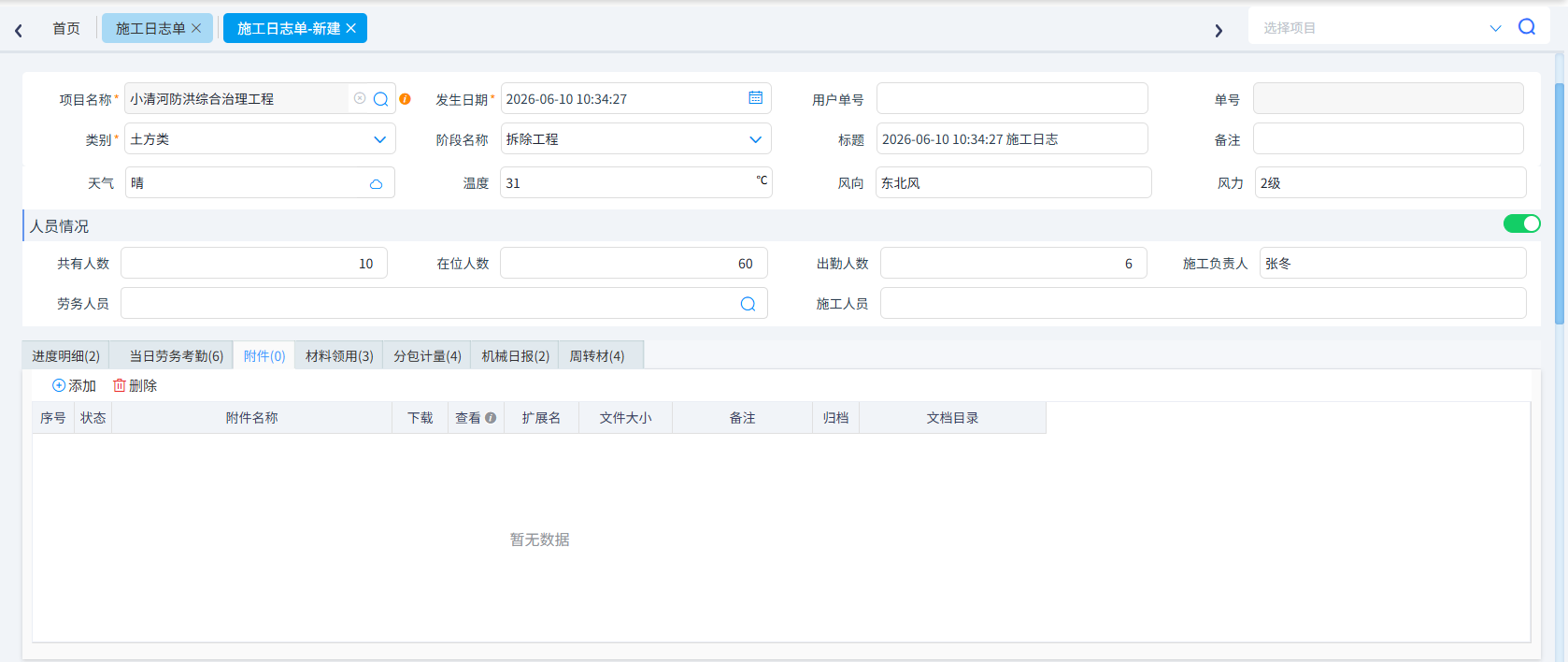This screenshot has height=662, width=1568.
Task: Clear the 项目名称 field with the x icon
Action: coord(360,98)
